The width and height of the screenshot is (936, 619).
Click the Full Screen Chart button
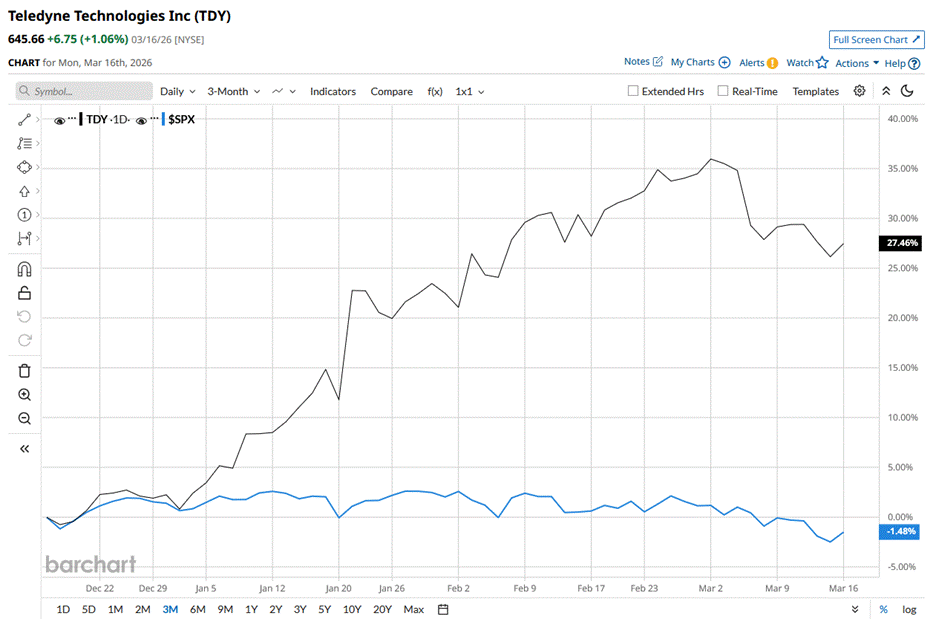[876, 40]
